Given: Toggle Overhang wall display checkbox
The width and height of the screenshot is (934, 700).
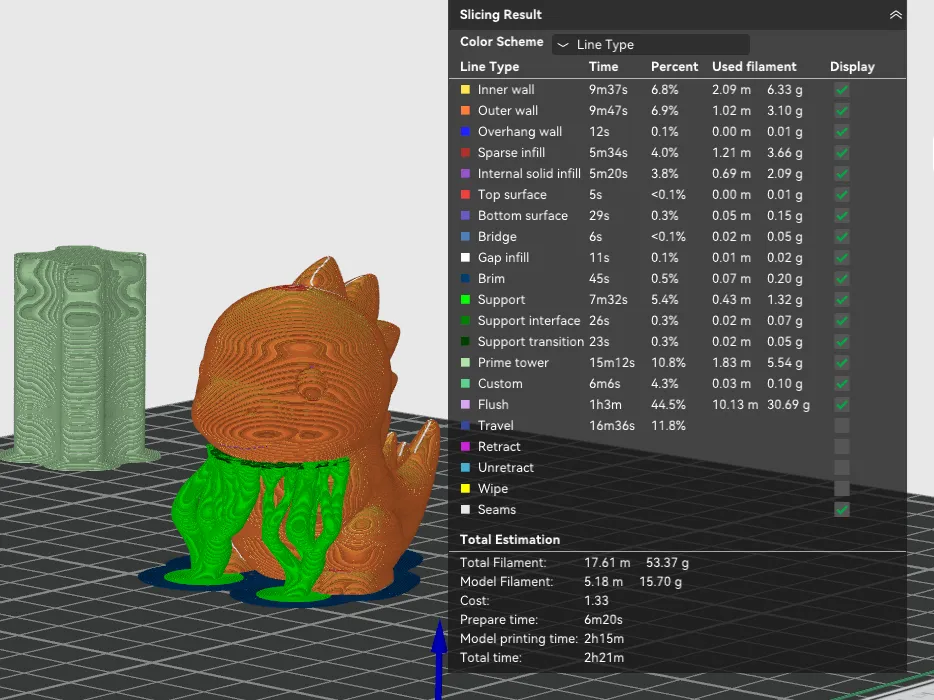Looking at the screenshot, I should pyautogui.click(x=842, y=132).
